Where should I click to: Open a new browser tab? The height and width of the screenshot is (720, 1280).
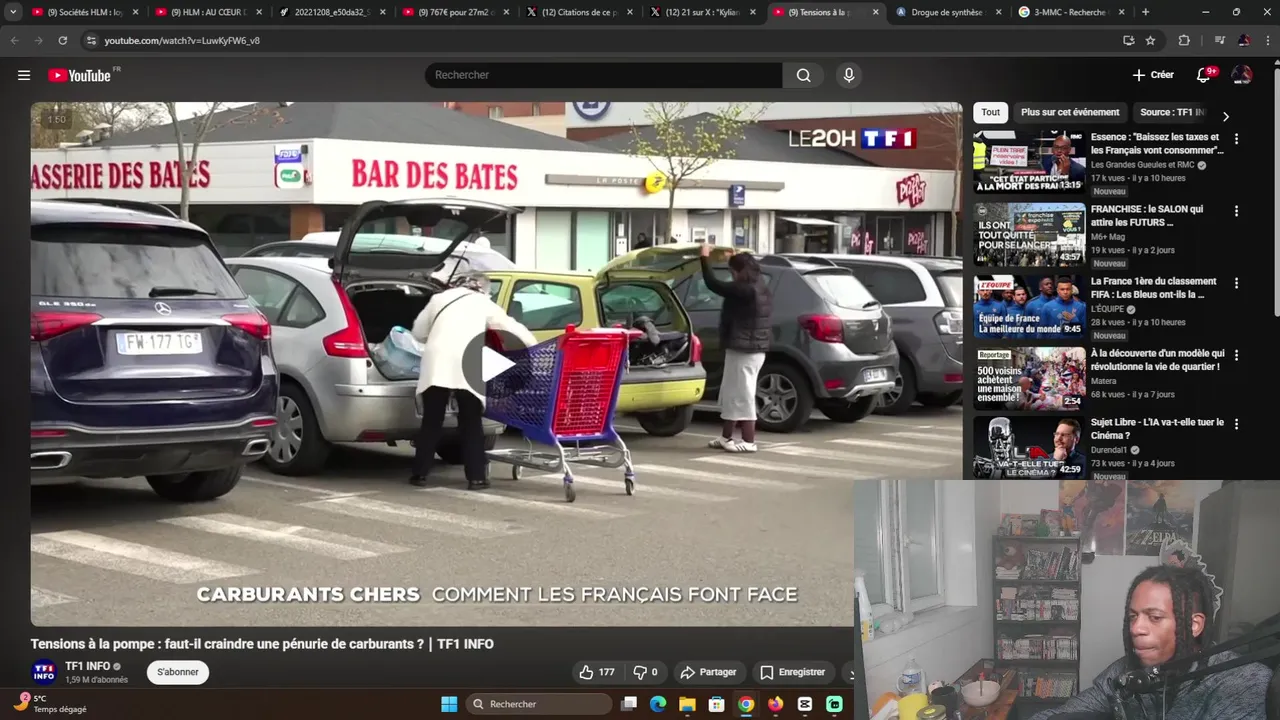tap(1145, 12)
